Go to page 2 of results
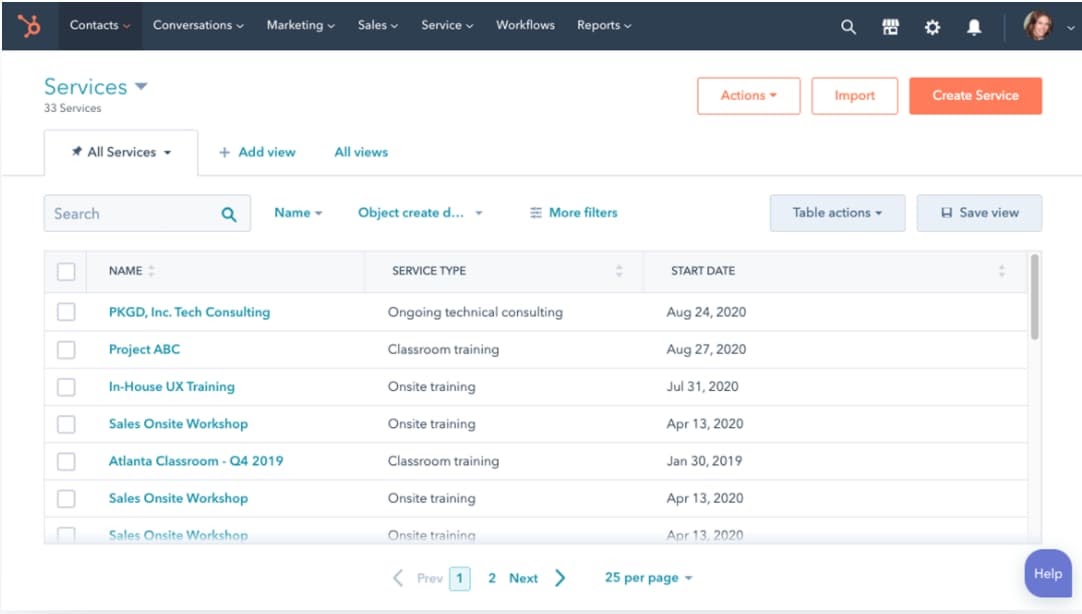The width and height of the screenshot is (1082, 614). point(491,577)
